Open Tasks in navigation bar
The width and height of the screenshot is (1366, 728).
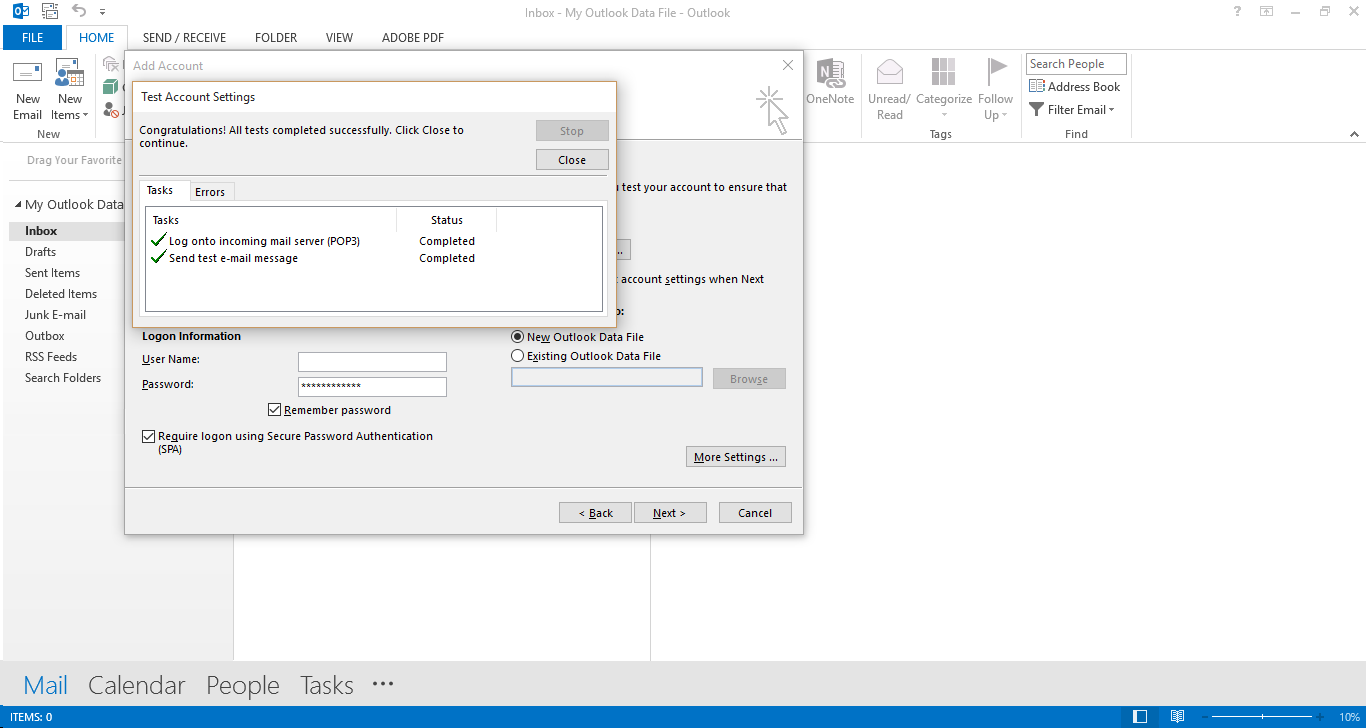click(327, 685)
